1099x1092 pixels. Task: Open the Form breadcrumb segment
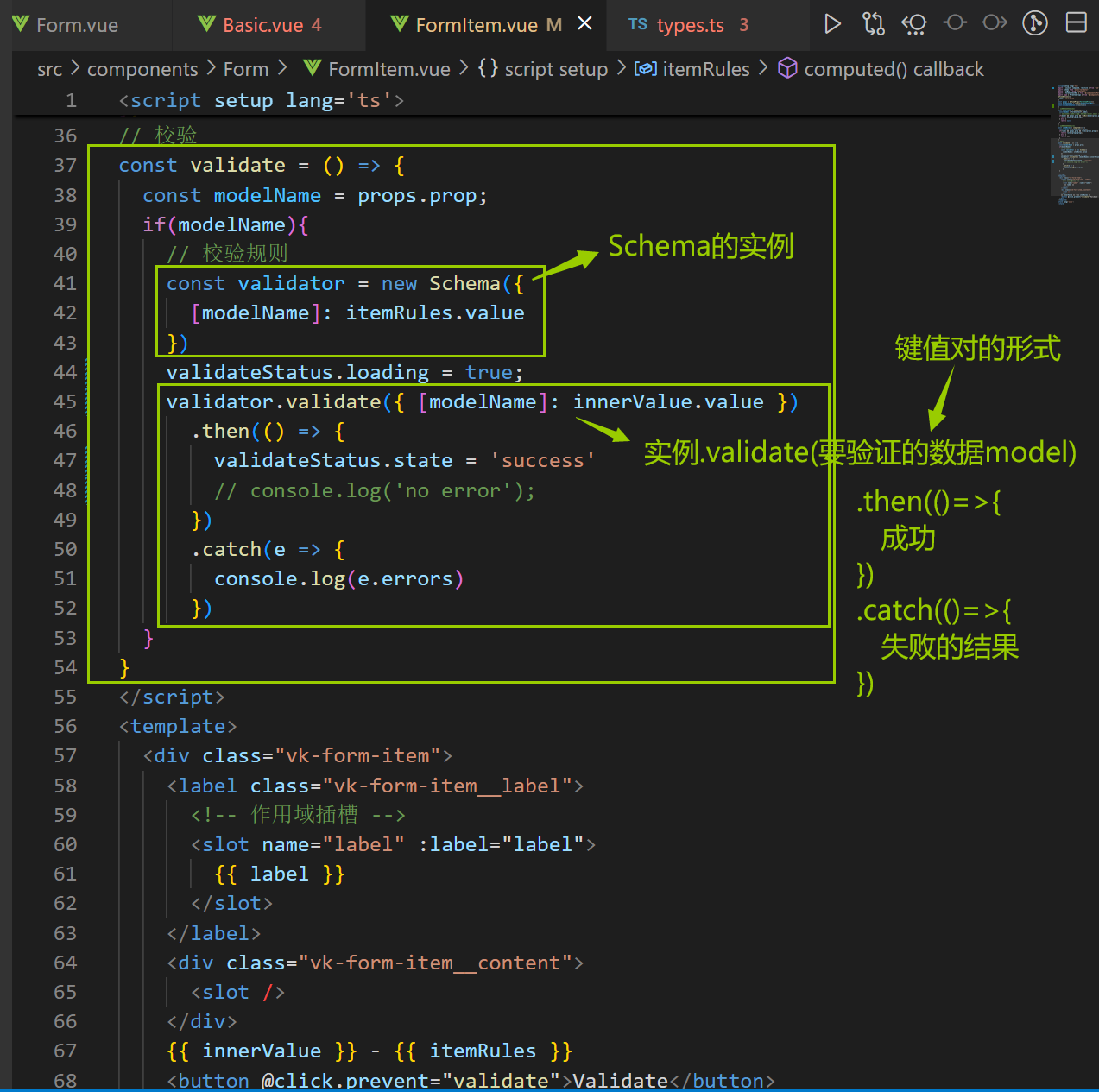[246, 69]
